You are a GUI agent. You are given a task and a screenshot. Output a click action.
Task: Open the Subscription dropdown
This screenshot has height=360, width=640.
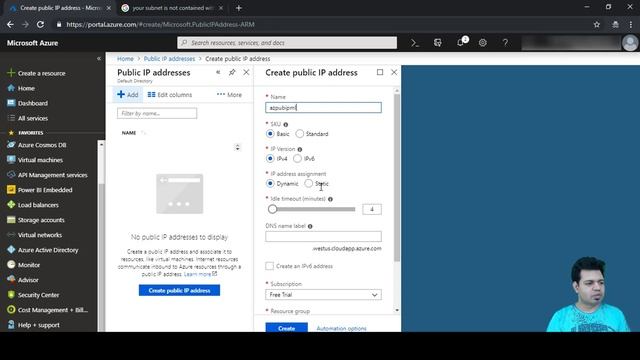[323, 295]
